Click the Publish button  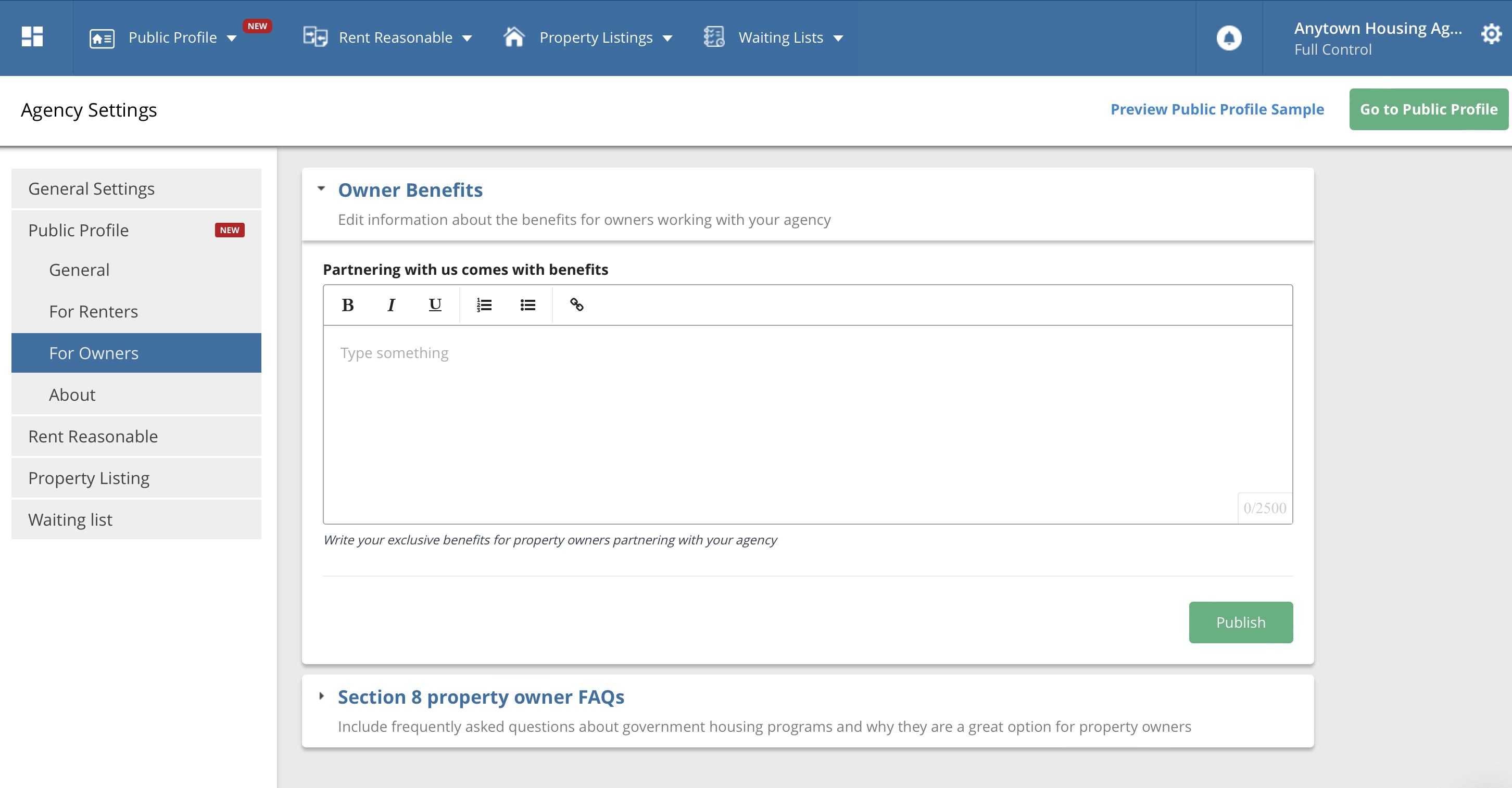coord(1240,622)
